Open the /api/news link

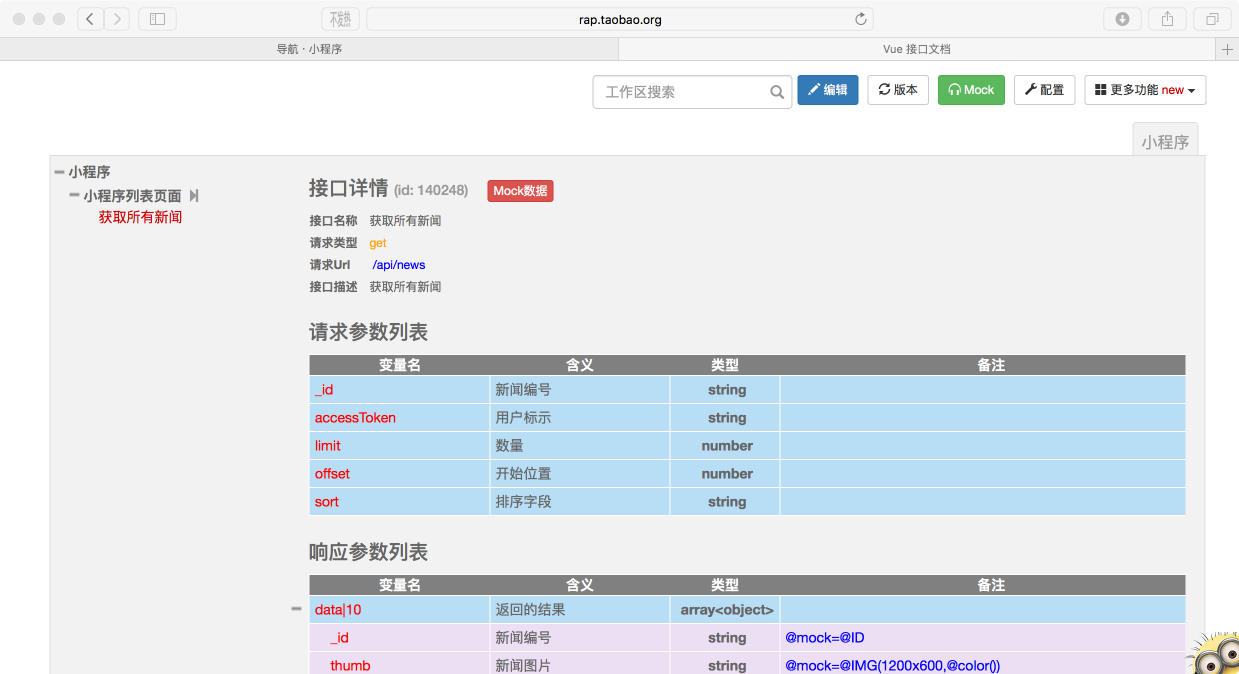[x=398, y=264]
